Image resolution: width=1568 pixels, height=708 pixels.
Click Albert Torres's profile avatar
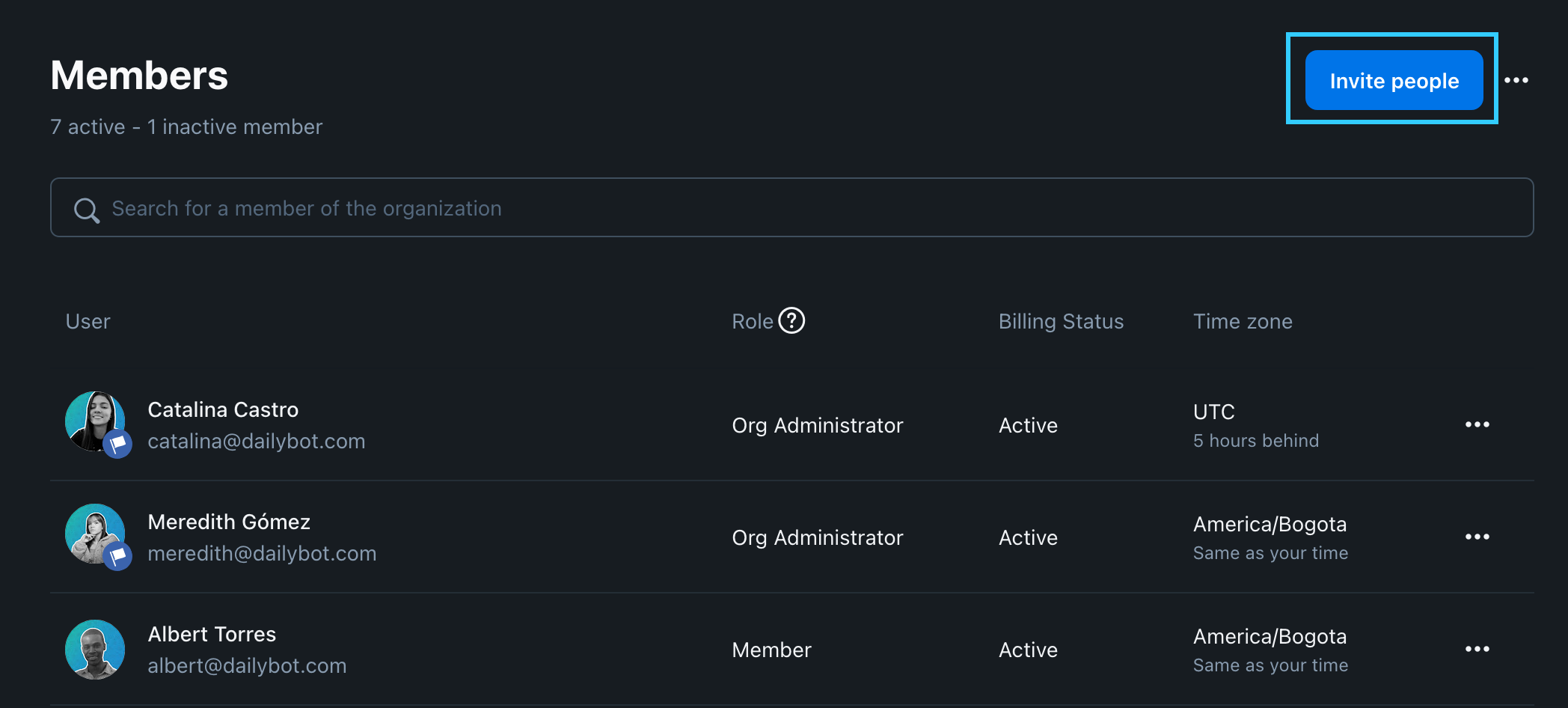coord(95,649)
